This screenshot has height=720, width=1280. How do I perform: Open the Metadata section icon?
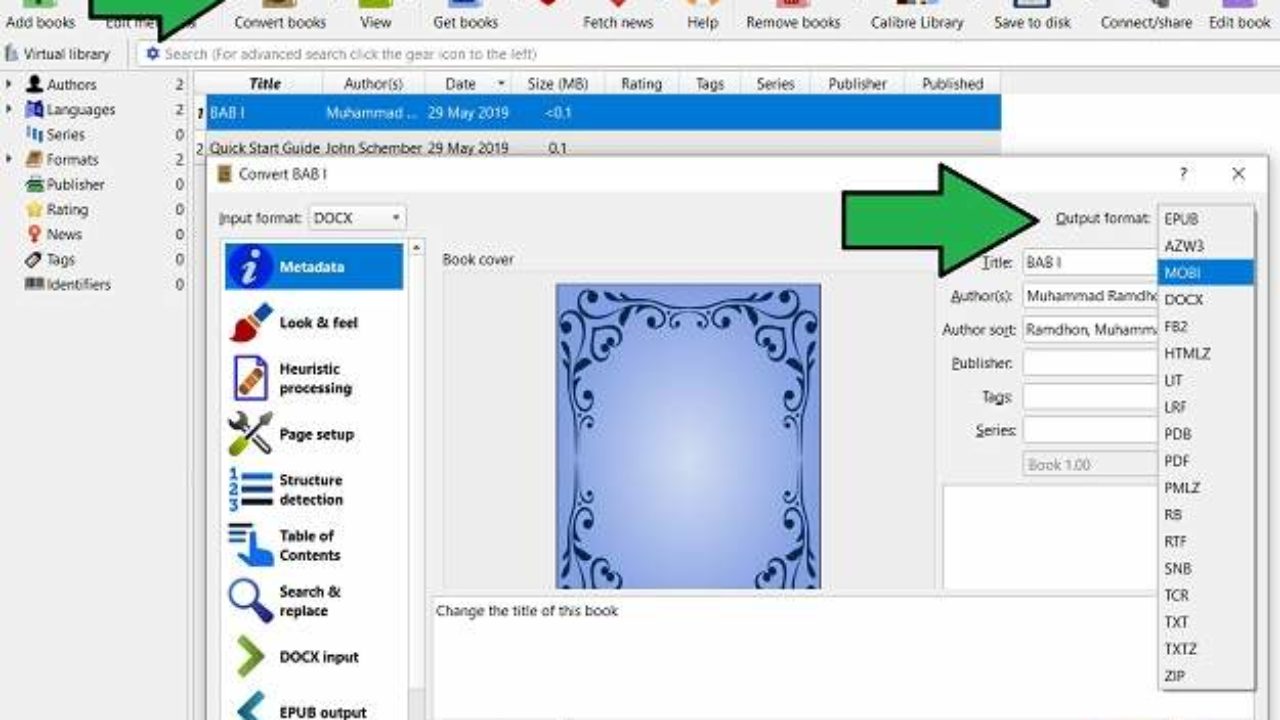pyautogui.click(x=250, y=267)
